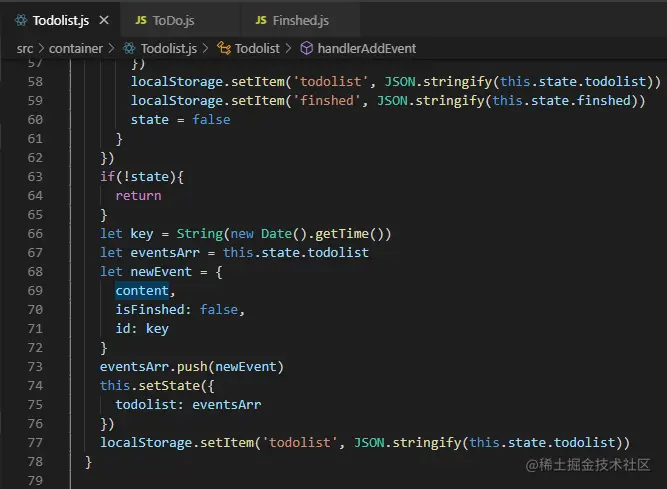
Task: Click 'todolist: eventsArr' on line 75
Action: point(188,404)
